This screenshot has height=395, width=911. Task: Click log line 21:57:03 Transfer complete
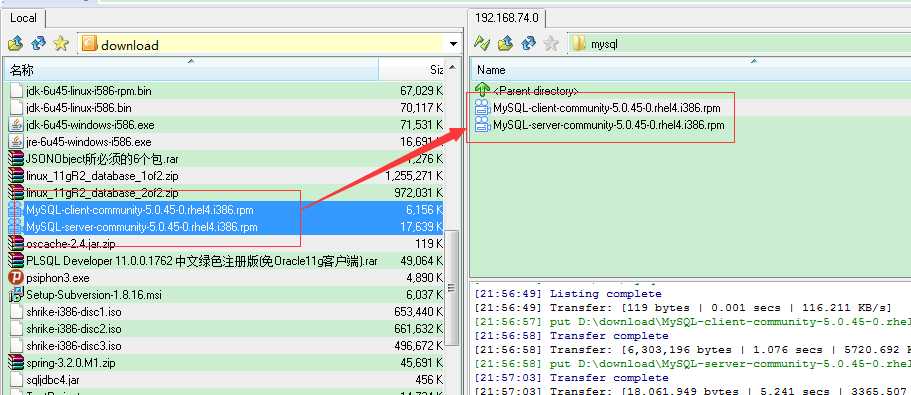571,378
